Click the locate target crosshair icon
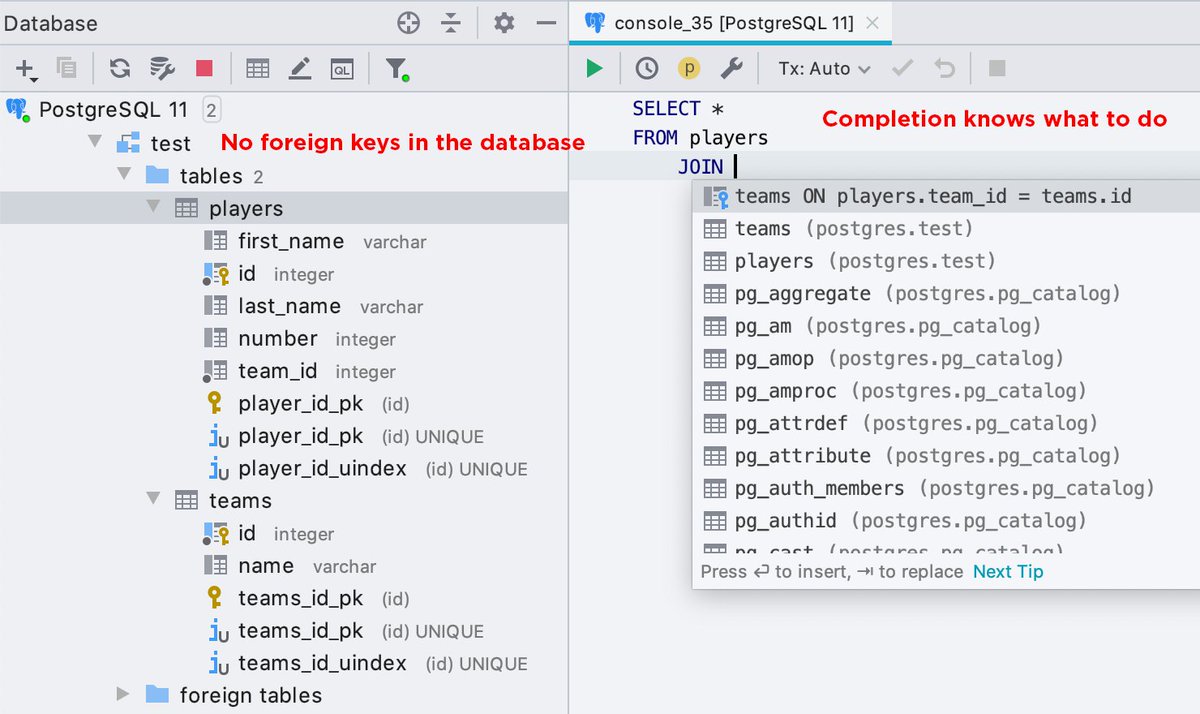1200x714 pixels. point(408,22)
